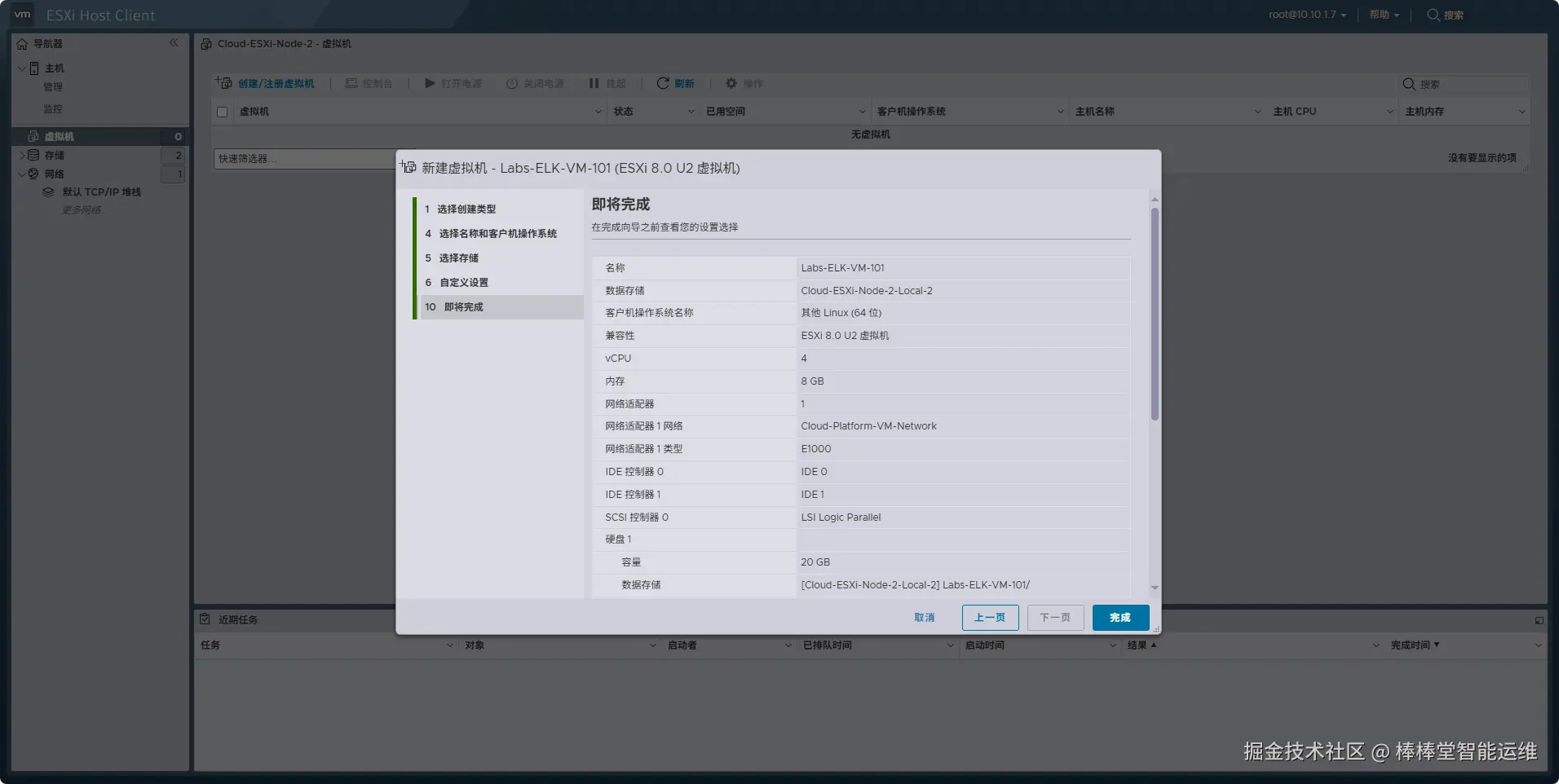Open the 主机内存 column dropdown arrow
This screenshot has height=784, width=1559.
(x=1522, y=112)
